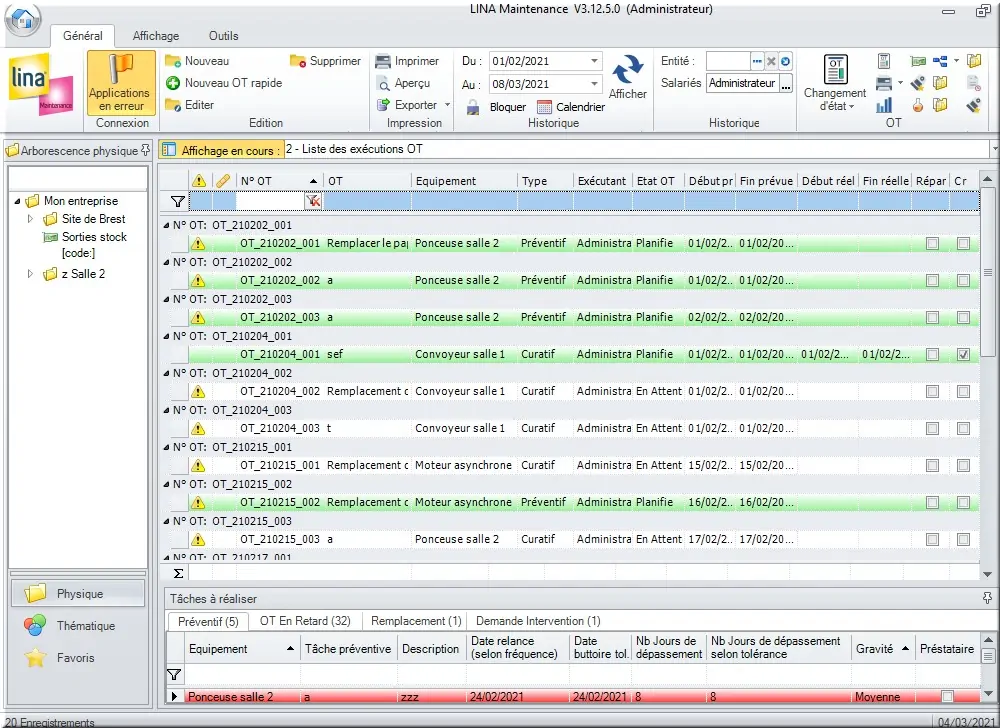Pin the Arborescence physique panel
Image resolution: width=1000 pixels, height=728 pixels.
(x=145, y=150)
